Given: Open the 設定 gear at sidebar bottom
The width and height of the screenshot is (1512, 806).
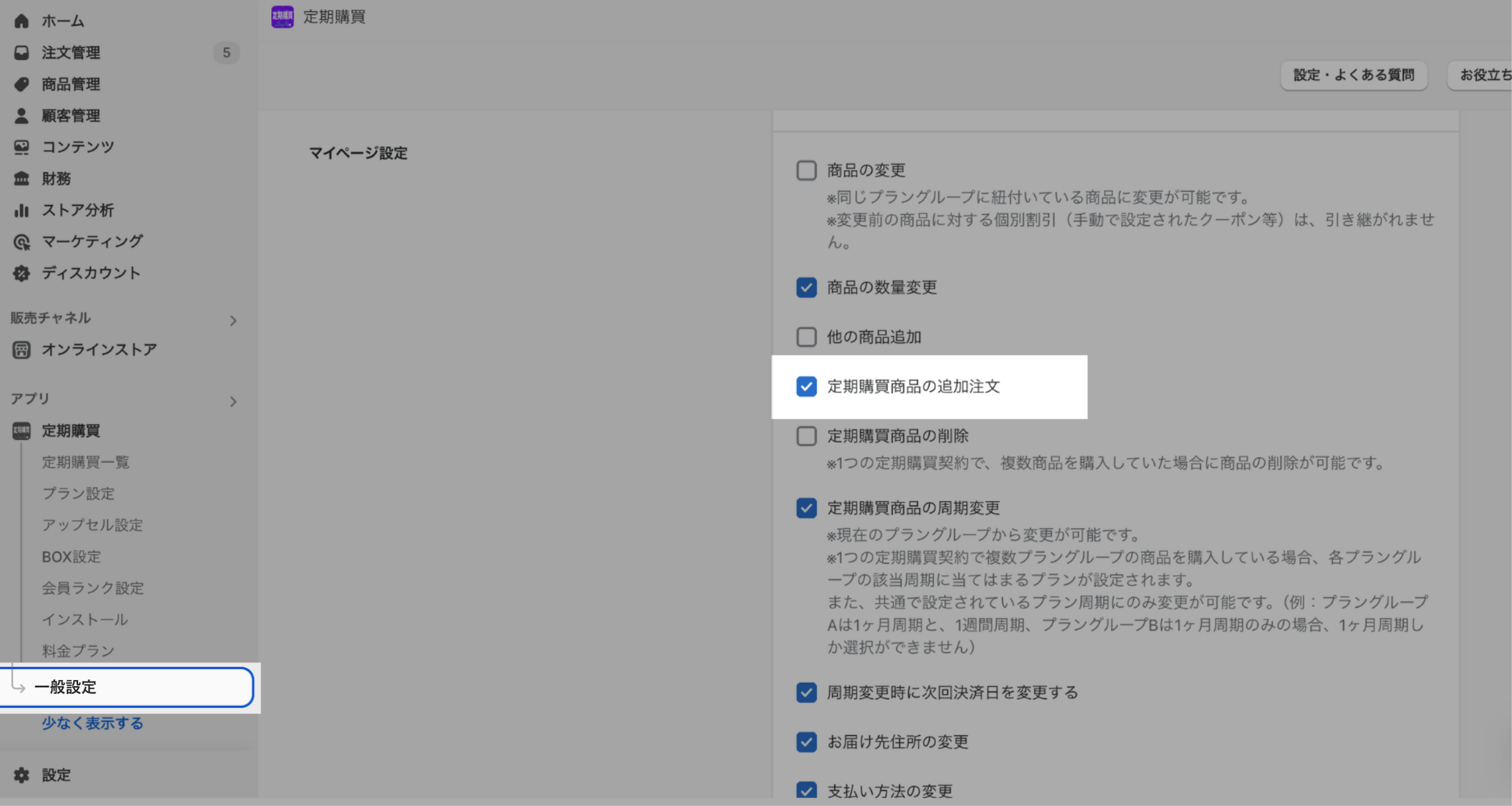Looking at the screenshot, I should tap(21, 775).
